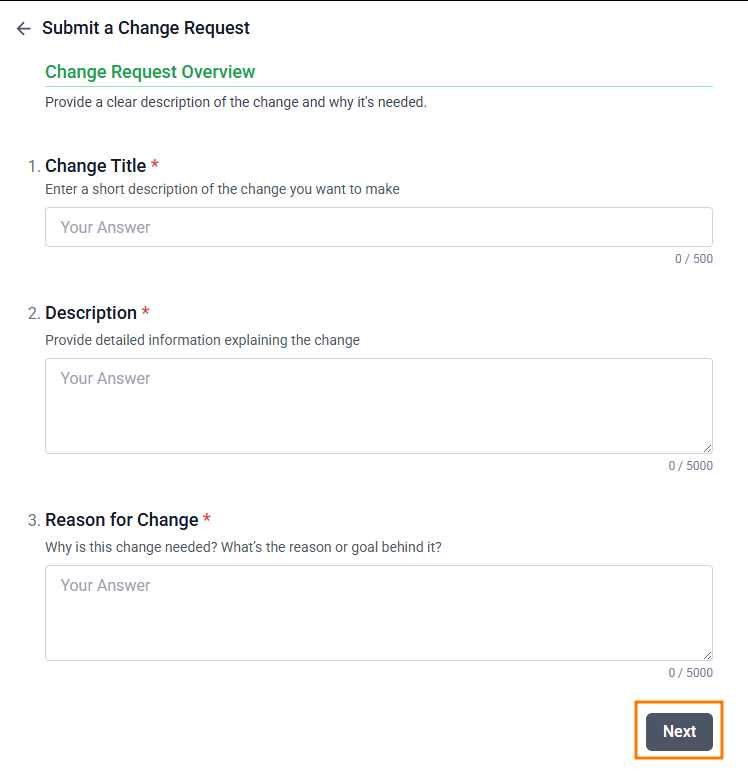The height and width of the screenshot is (784, 748).
Task: Click the "Description" question label
Action: 91,313
